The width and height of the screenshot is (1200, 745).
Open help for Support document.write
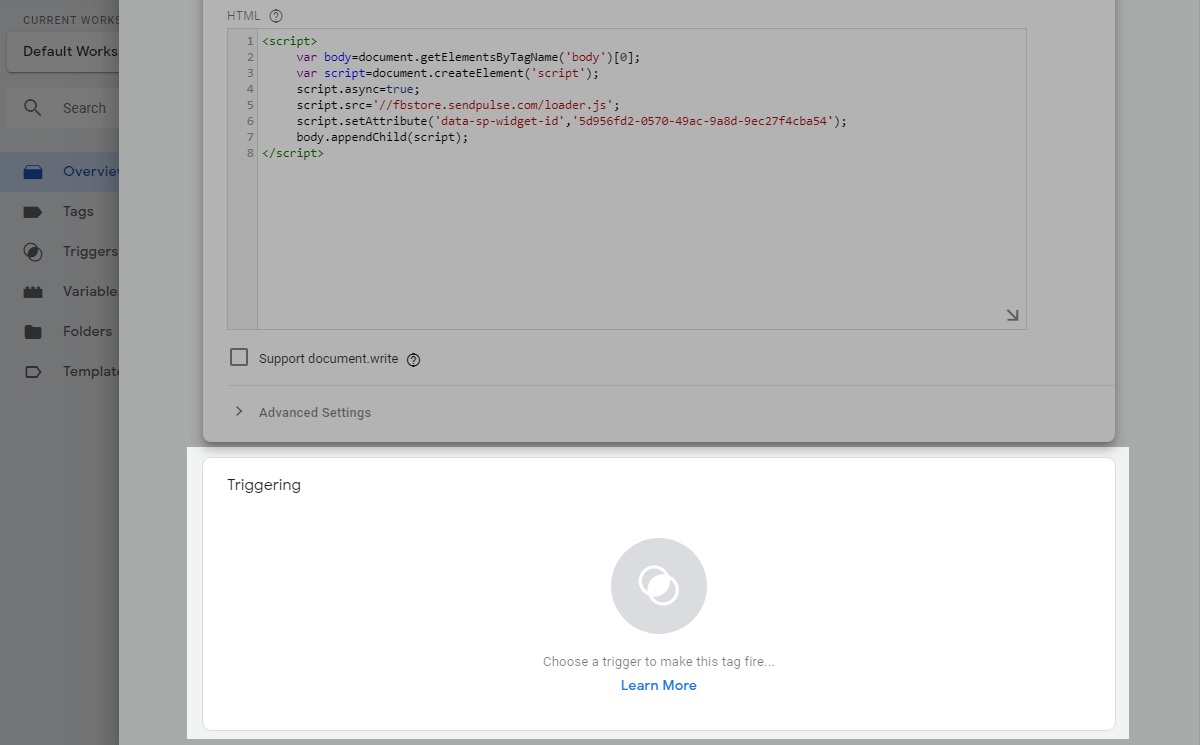414,360
